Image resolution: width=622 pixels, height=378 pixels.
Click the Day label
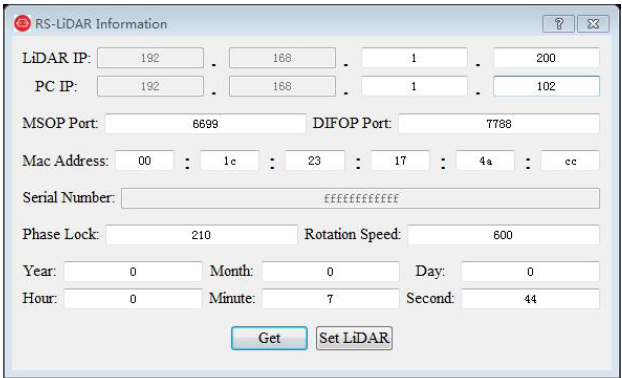point(430,271)
